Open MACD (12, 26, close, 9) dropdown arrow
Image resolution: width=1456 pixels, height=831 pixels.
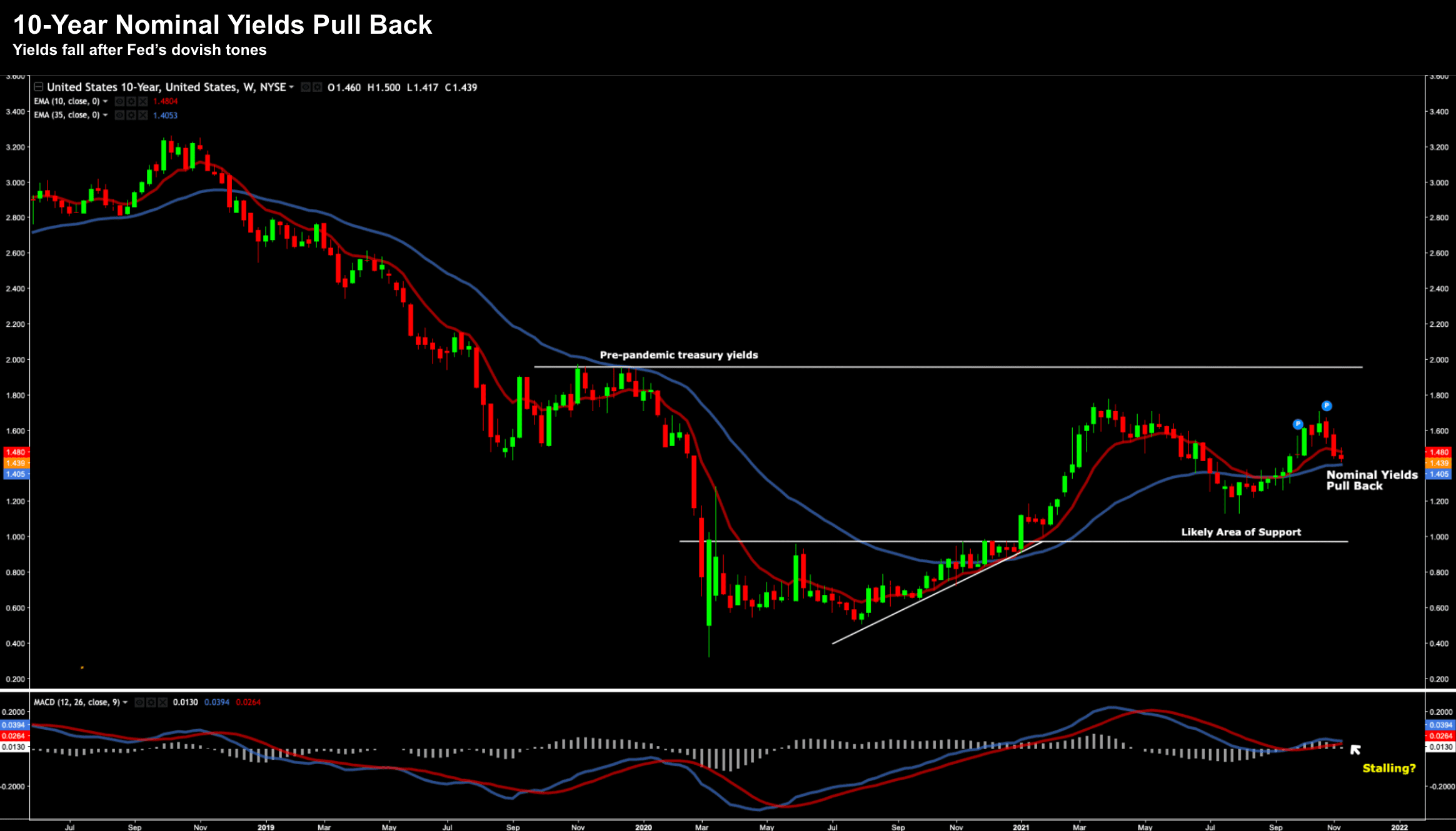pos(125,702)
